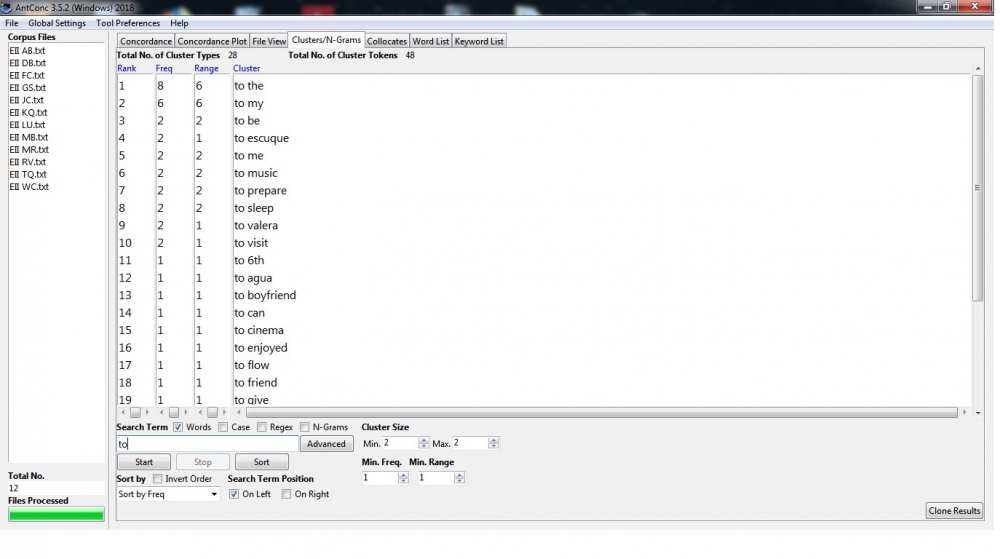Open the Global Settings menu
The width and height of the screenshot is (1000, 559).
[57, 23]
